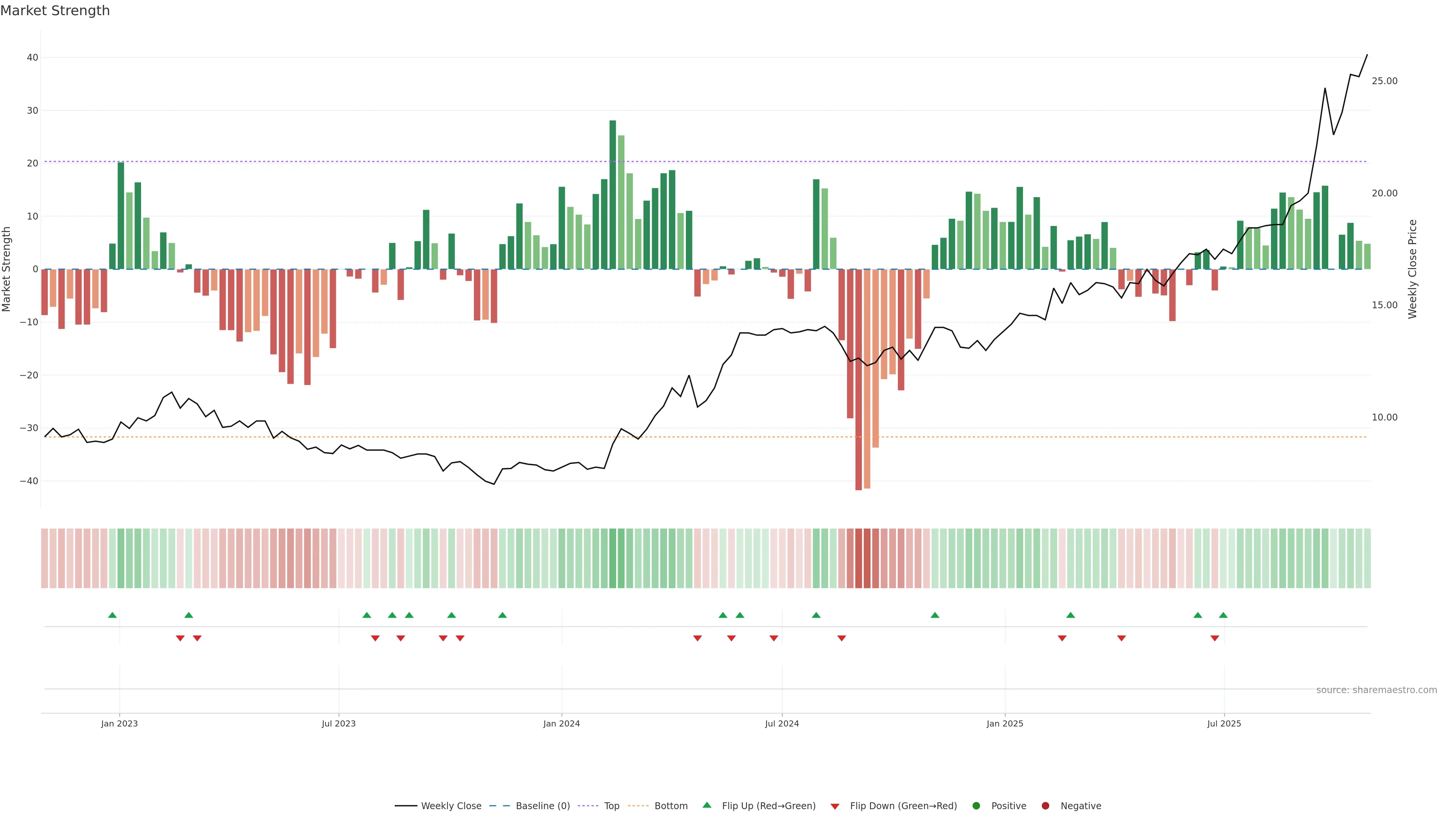Viewport: 1456px width, 819px height.
Task: Click the rightmost red flip-down triangle marker
Action: [x=1214, y=638]
